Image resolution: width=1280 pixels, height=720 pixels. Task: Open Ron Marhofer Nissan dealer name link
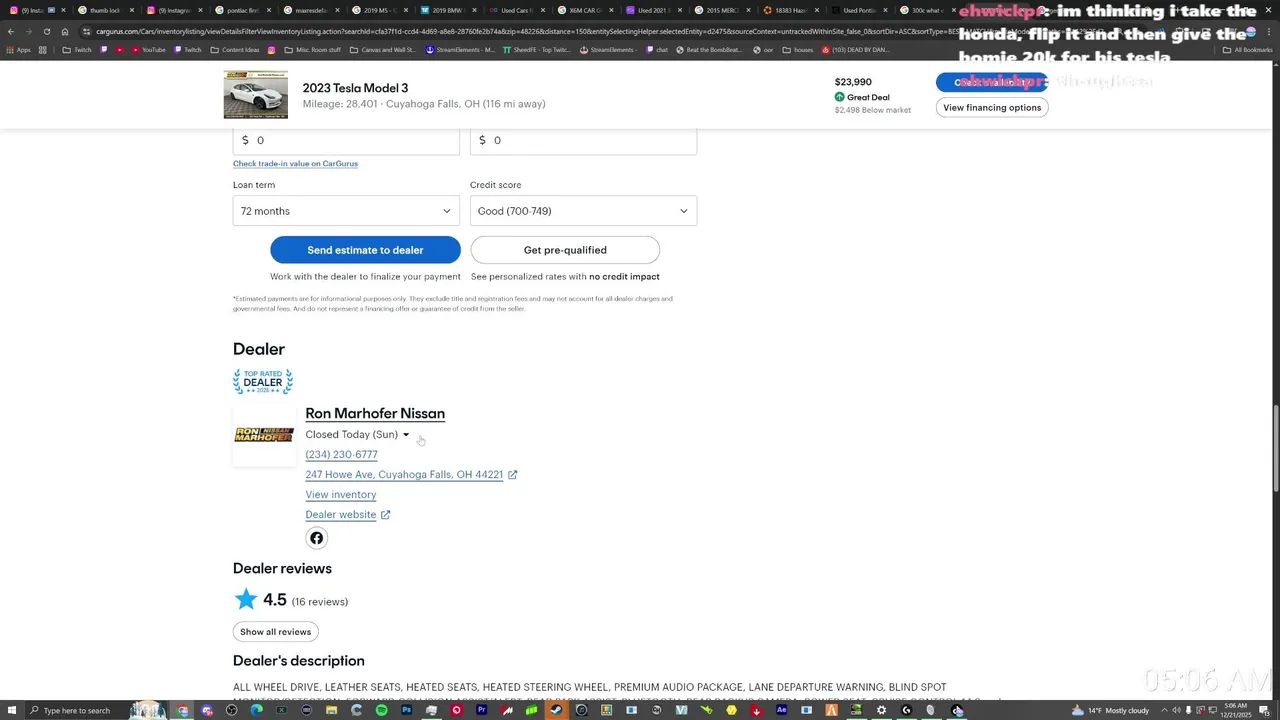pyautogui.click(x=375, y=414)
